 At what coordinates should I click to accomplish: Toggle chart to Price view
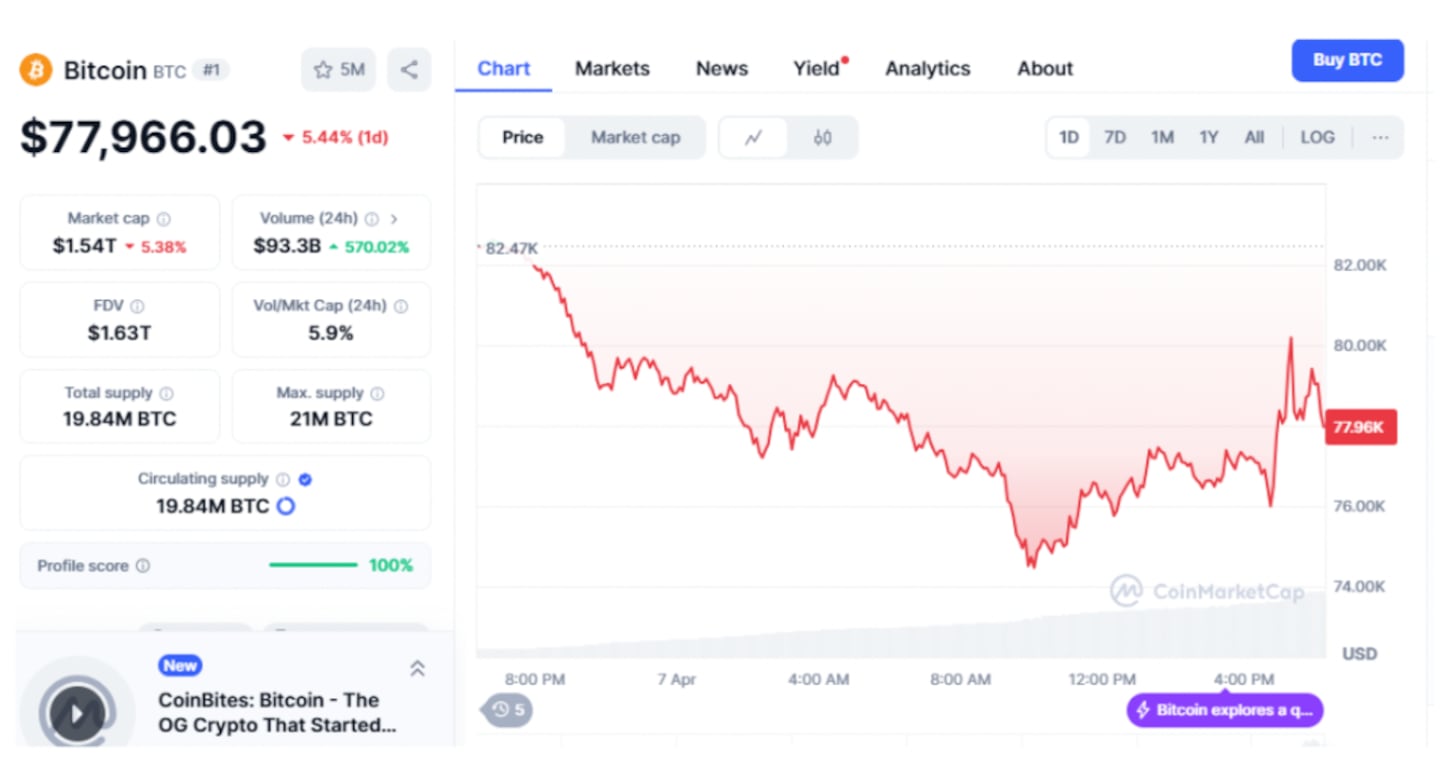click(x=522, y=138)
